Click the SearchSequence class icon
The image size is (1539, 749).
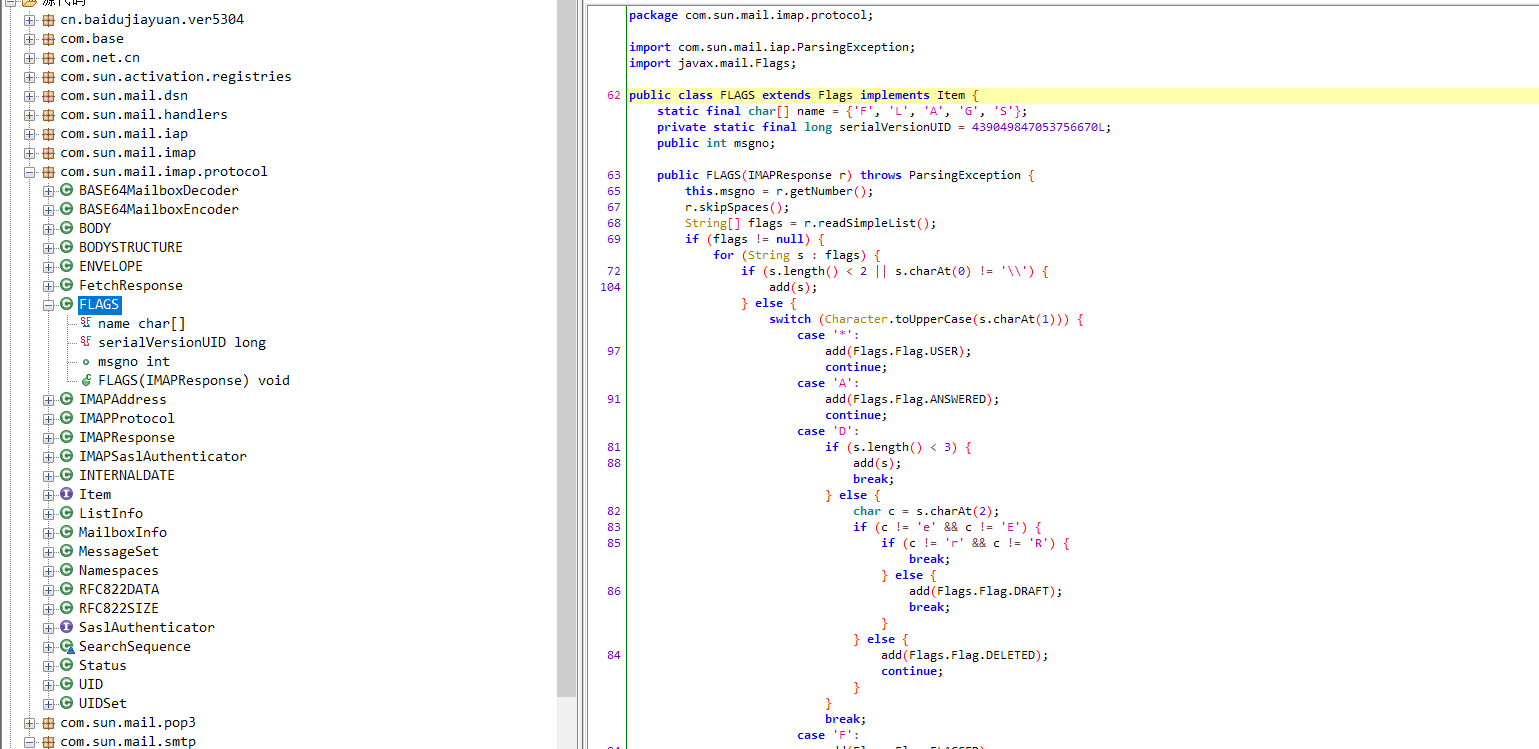pyautogui.click(x=67, y=646)
